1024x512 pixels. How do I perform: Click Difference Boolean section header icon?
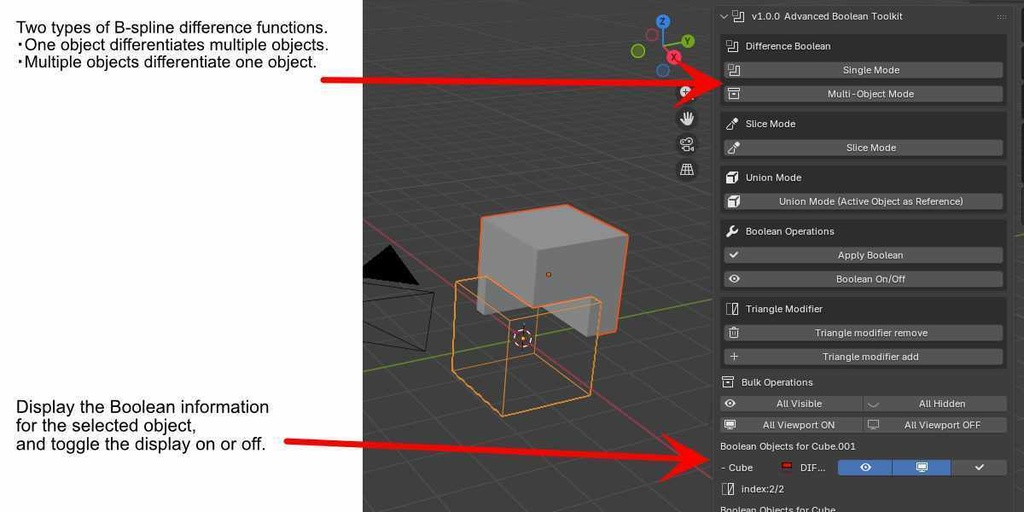[733, 46]
